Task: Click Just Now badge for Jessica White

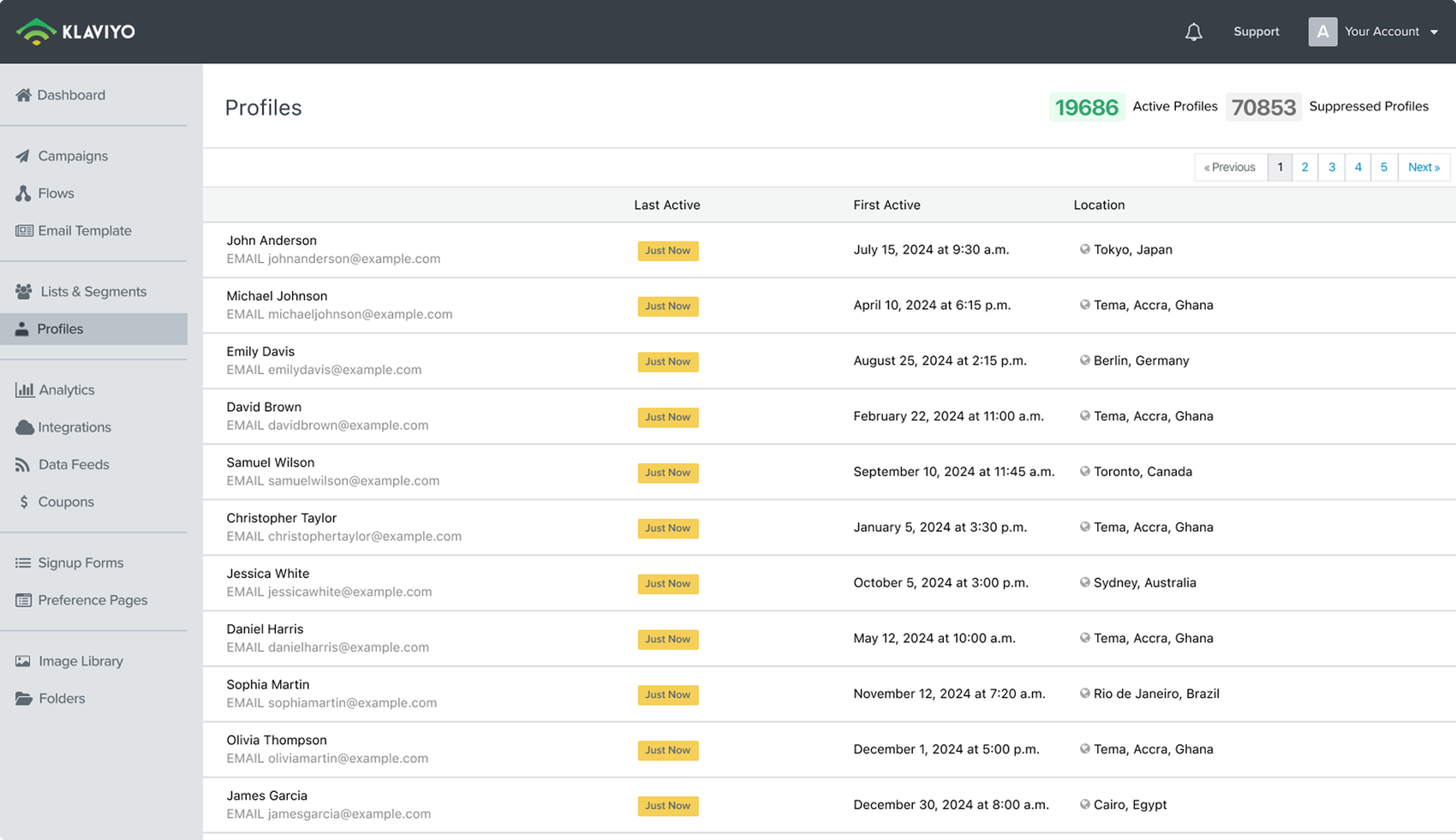Action: tap(668, 584)
